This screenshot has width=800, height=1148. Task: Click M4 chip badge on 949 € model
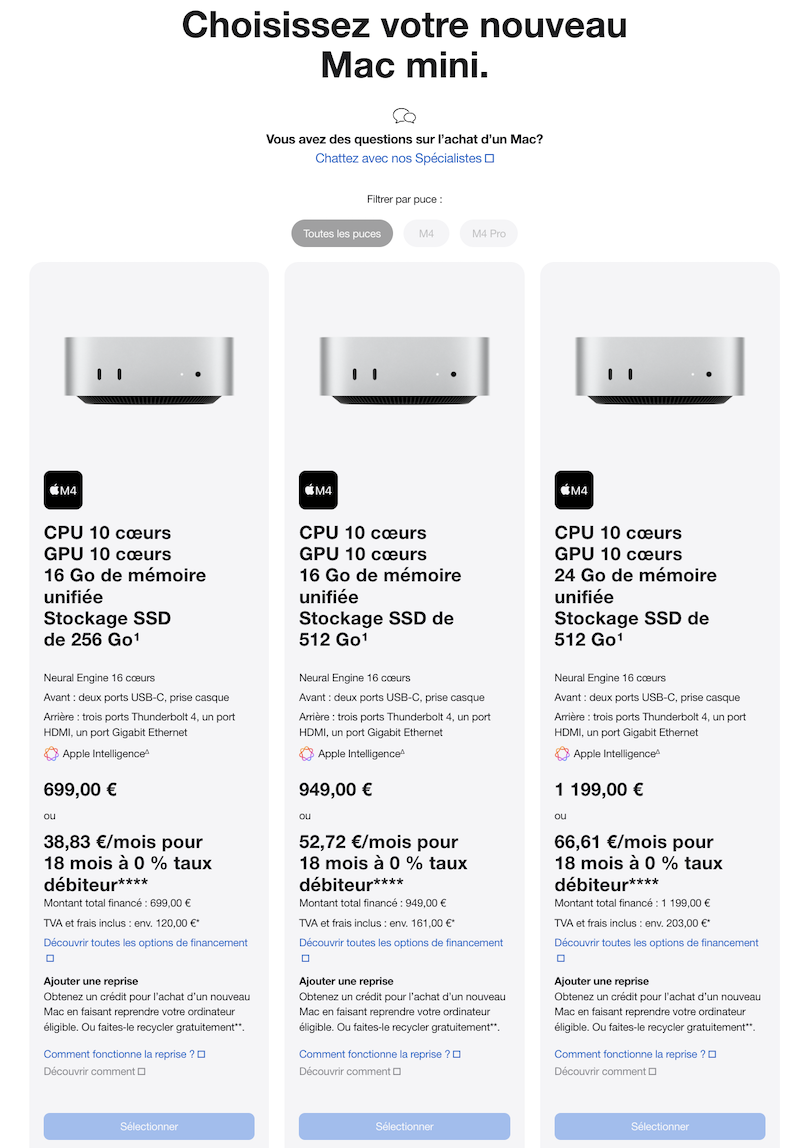pyautogui.click(x=318, y=490)
